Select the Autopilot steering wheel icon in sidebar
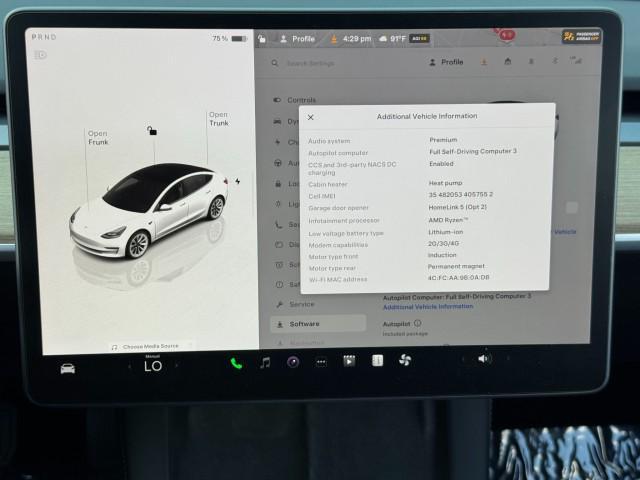Image resolution: width=640 pixels, height=480 pixels. 278,163
